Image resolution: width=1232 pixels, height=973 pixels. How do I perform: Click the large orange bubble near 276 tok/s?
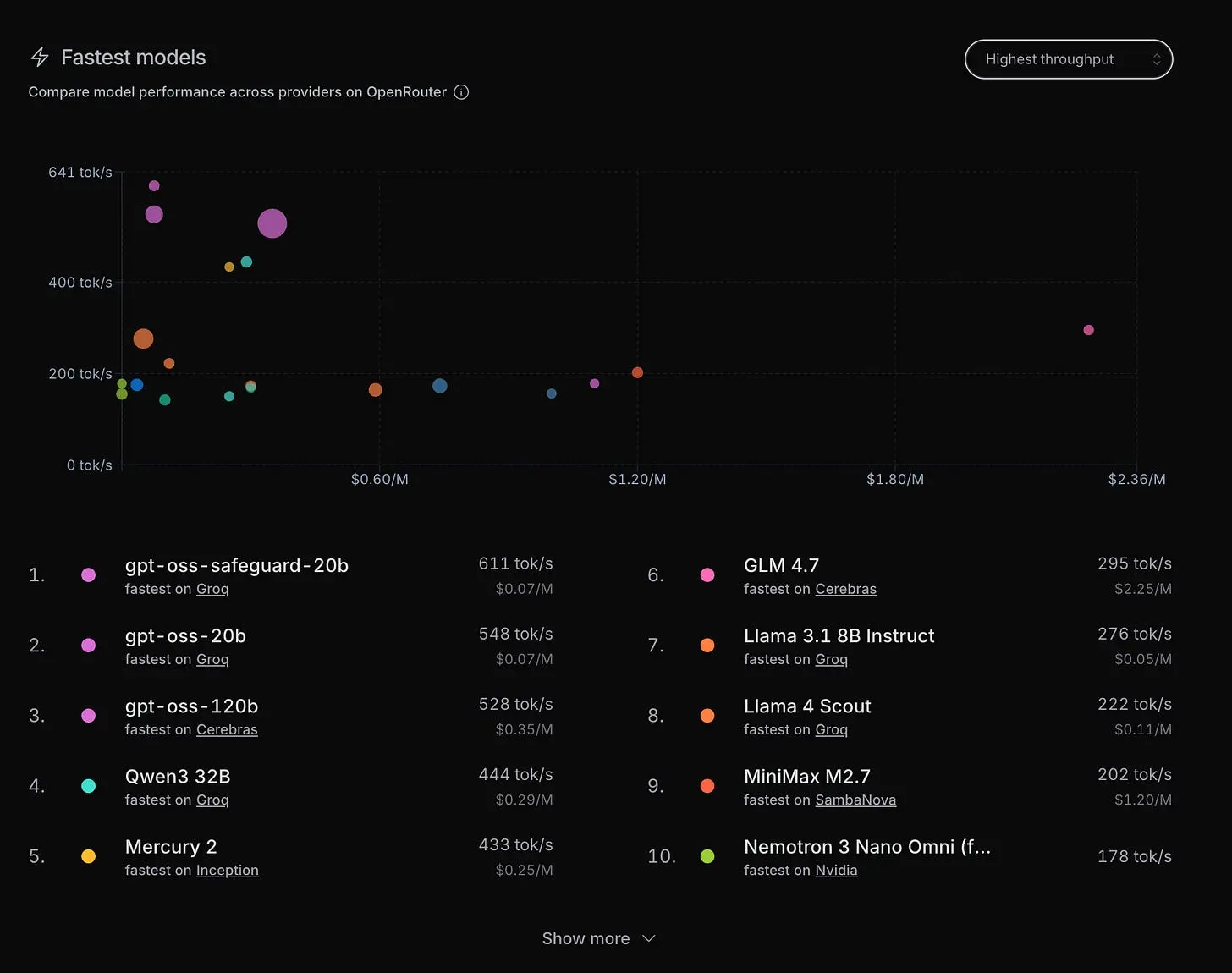tap(143, 338)
